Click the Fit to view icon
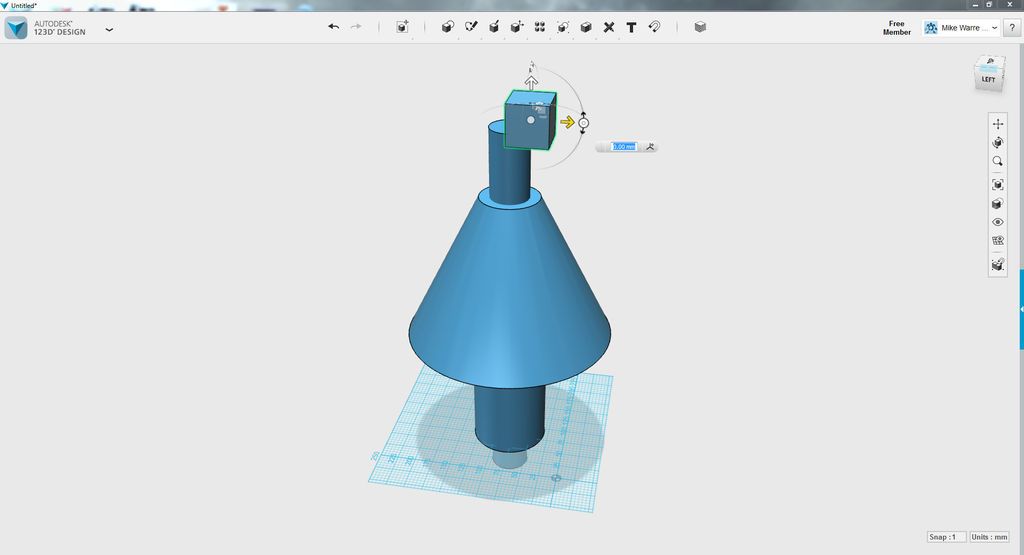Viewport: 1024px width, 555px height. pyautogui.click(x=997, y=185)
